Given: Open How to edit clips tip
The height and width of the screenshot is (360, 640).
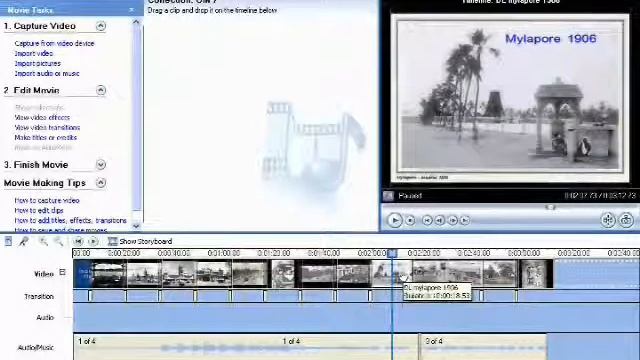Looking at the screenshot, I should tap(39, 211).
